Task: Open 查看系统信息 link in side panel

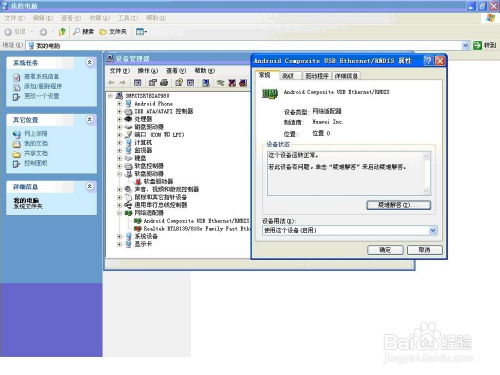Action: coord(41,77)
